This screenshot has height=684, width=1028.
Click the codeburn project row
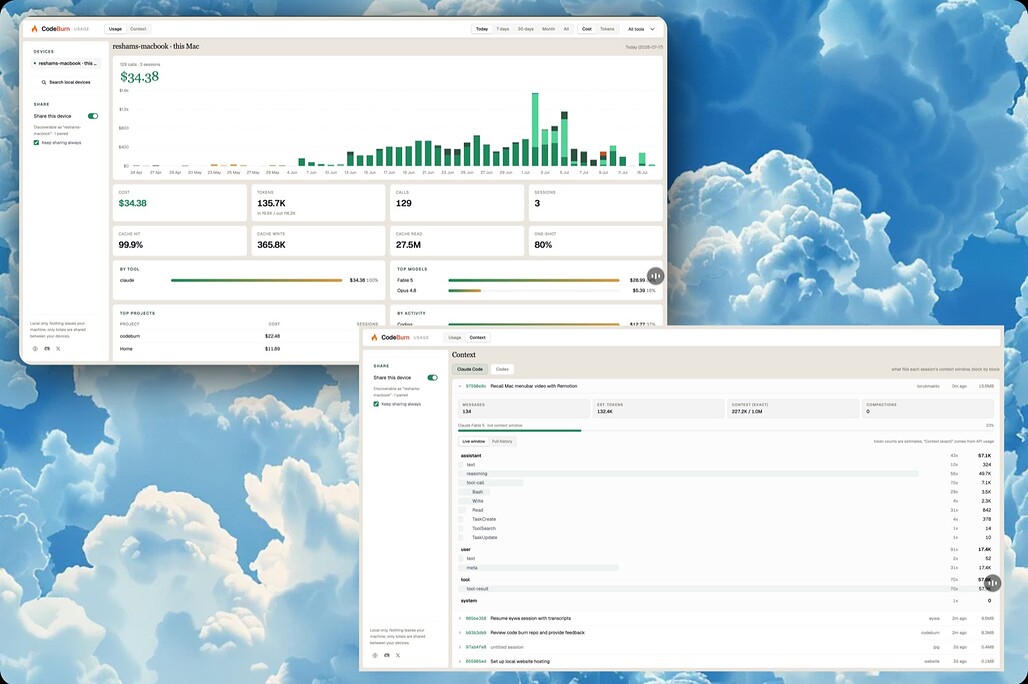249,336
